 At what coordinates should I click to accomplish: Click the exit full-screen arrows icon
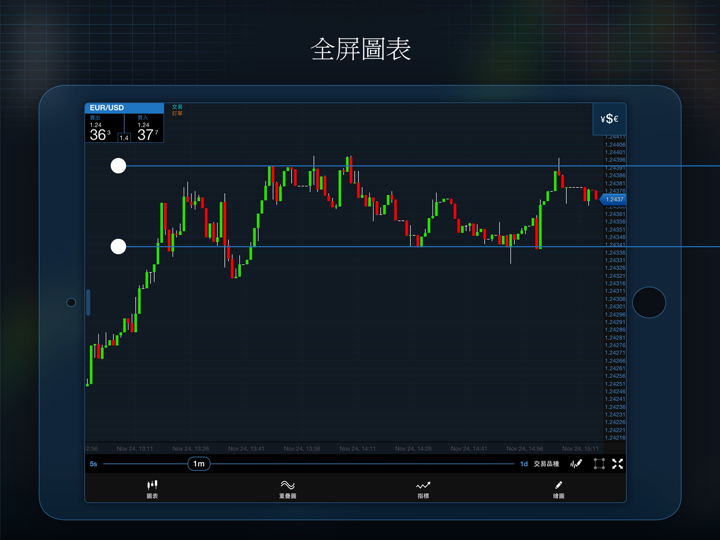pyautogui.click(x=617, y=464)
